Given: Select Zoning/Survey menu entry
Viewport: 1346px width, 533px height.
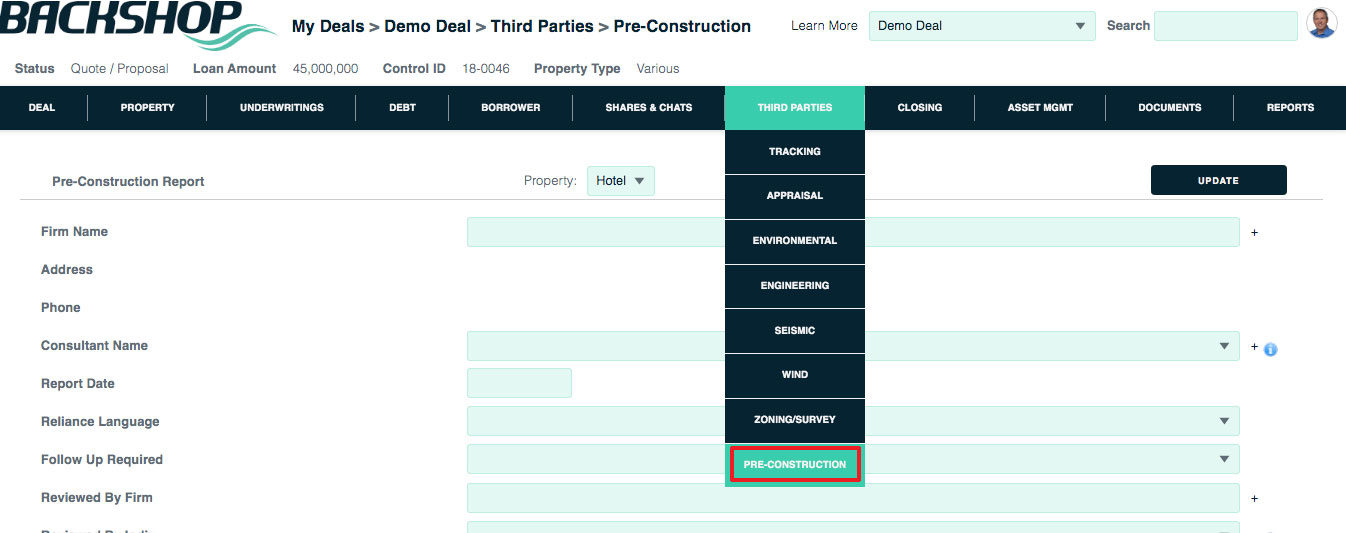Looking at the screenshot, I should [x=795, y=420].
